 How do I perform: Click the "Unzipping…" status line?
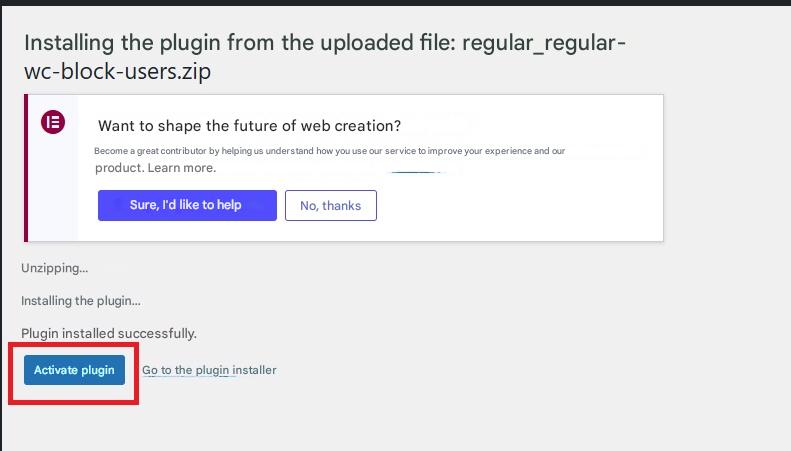[54, 268]
